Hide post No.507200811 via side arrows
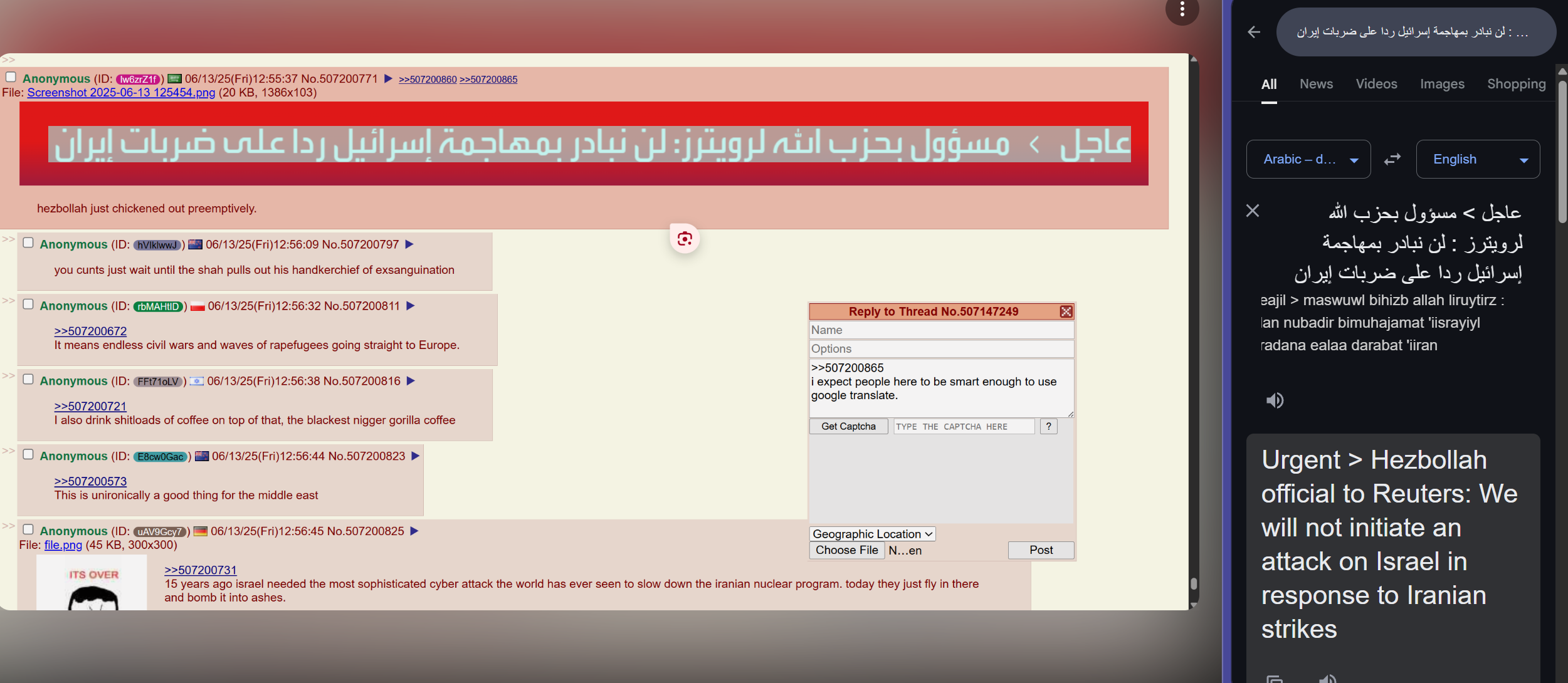 pos(8,301)
